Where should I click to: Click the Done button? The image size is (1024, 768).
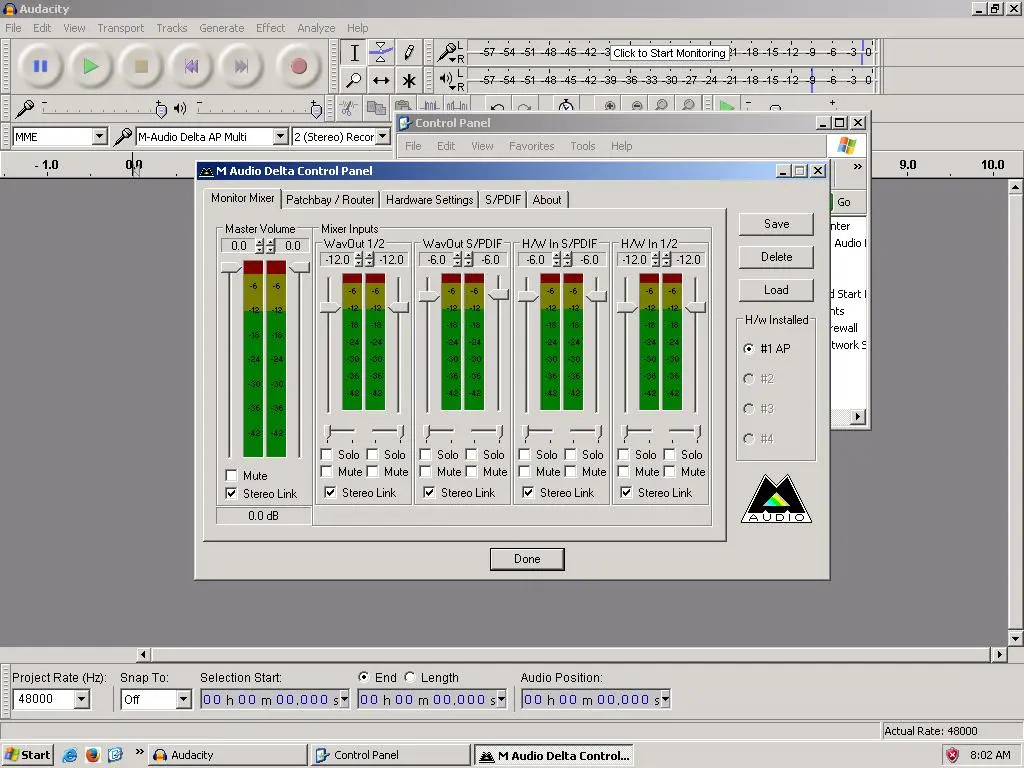527,559
